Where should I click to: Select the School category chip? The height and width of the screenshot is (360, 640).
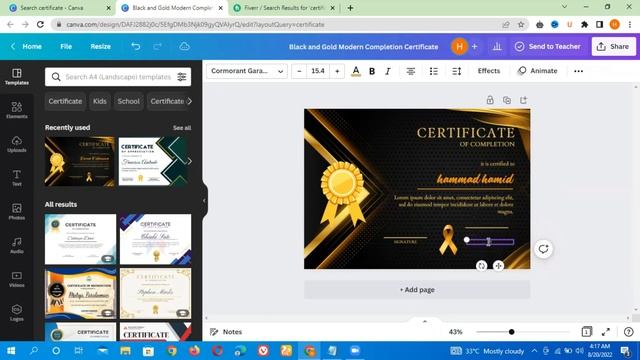pos(129,101)
